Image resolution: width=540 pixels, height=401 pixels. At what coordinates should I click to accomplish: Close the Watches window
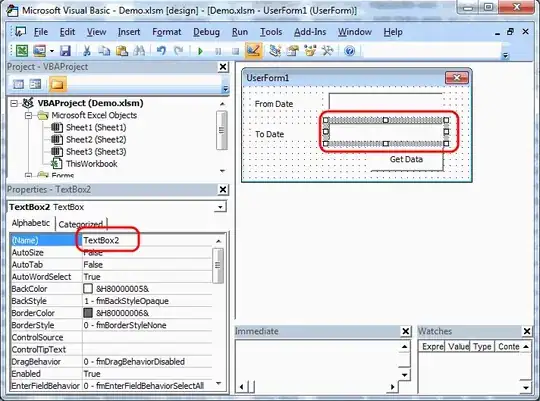point(527,331)
